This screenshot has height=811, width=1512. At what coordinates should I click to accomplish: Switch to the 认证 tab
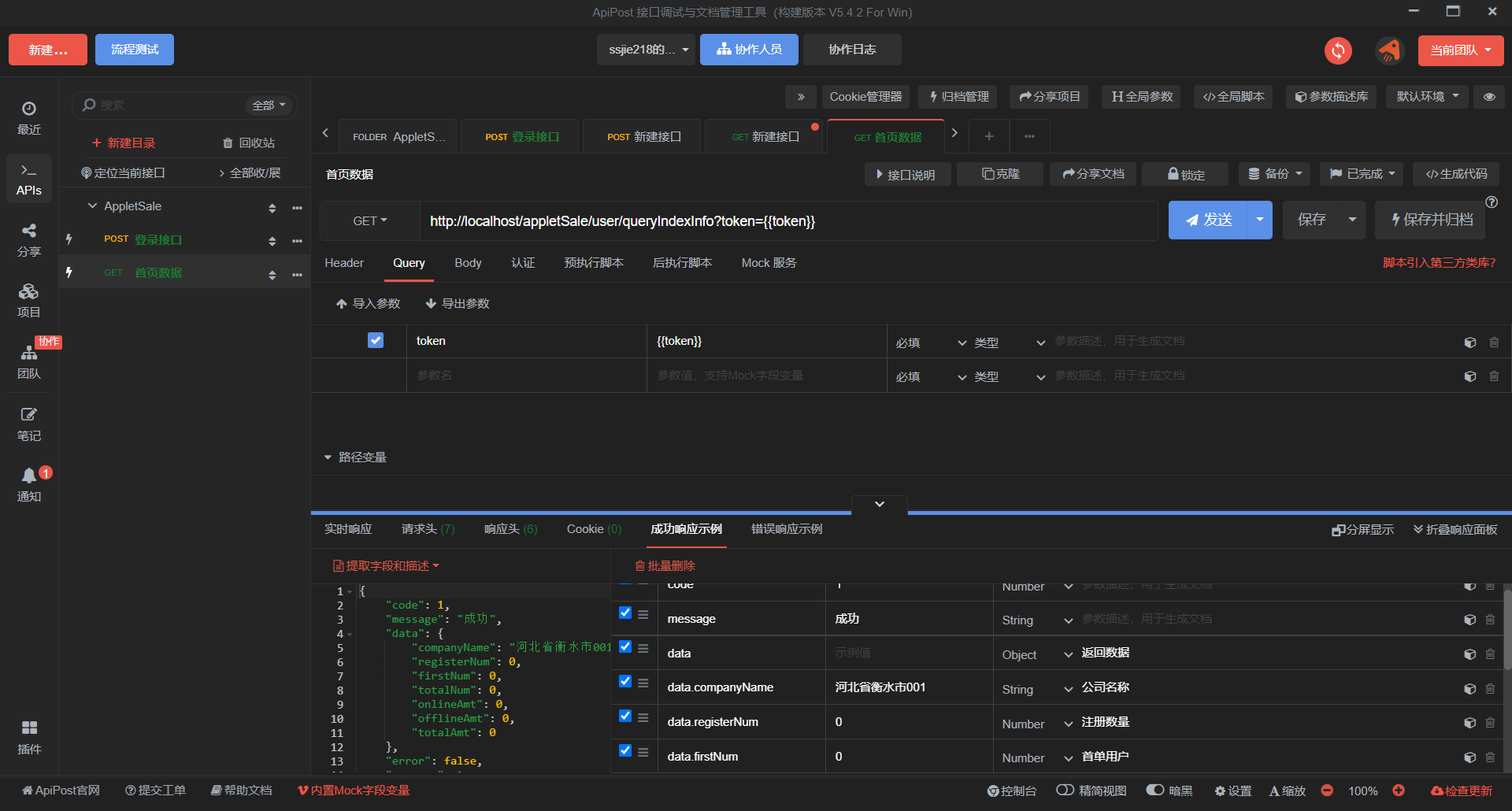523,263
